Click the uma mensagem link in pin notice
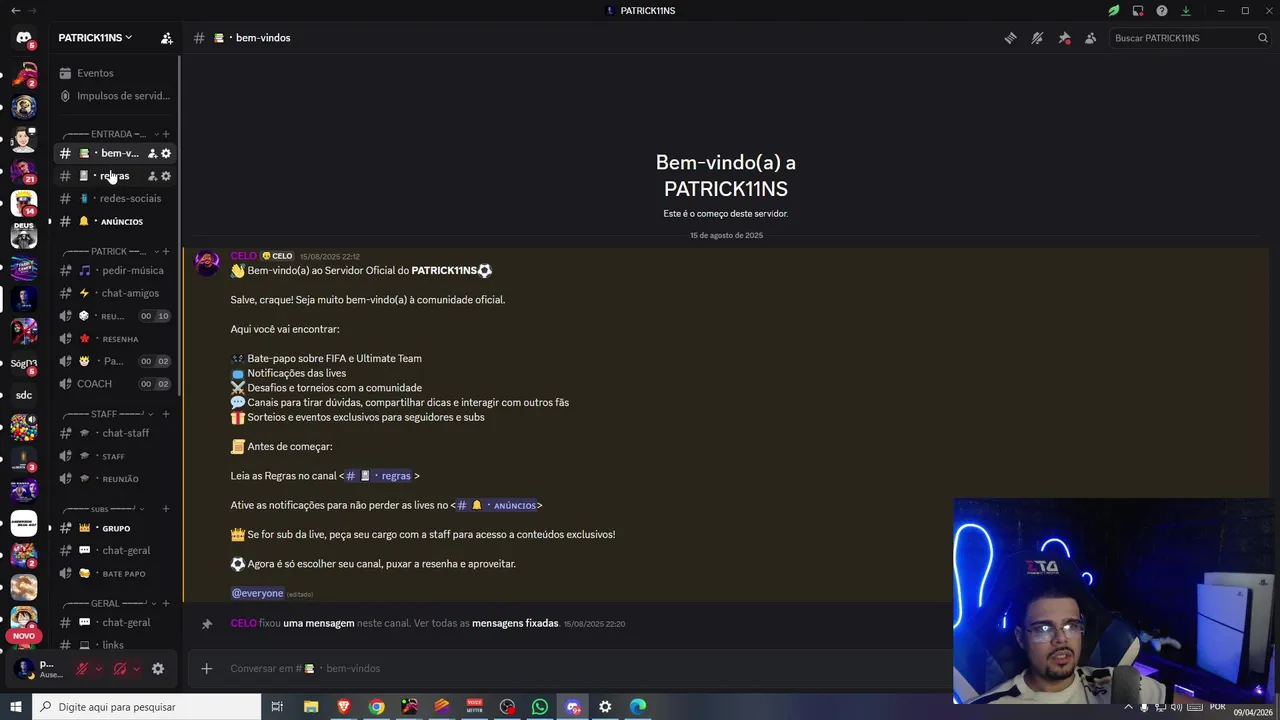Screen dimensions: 1280x720 tap(319, 623)
